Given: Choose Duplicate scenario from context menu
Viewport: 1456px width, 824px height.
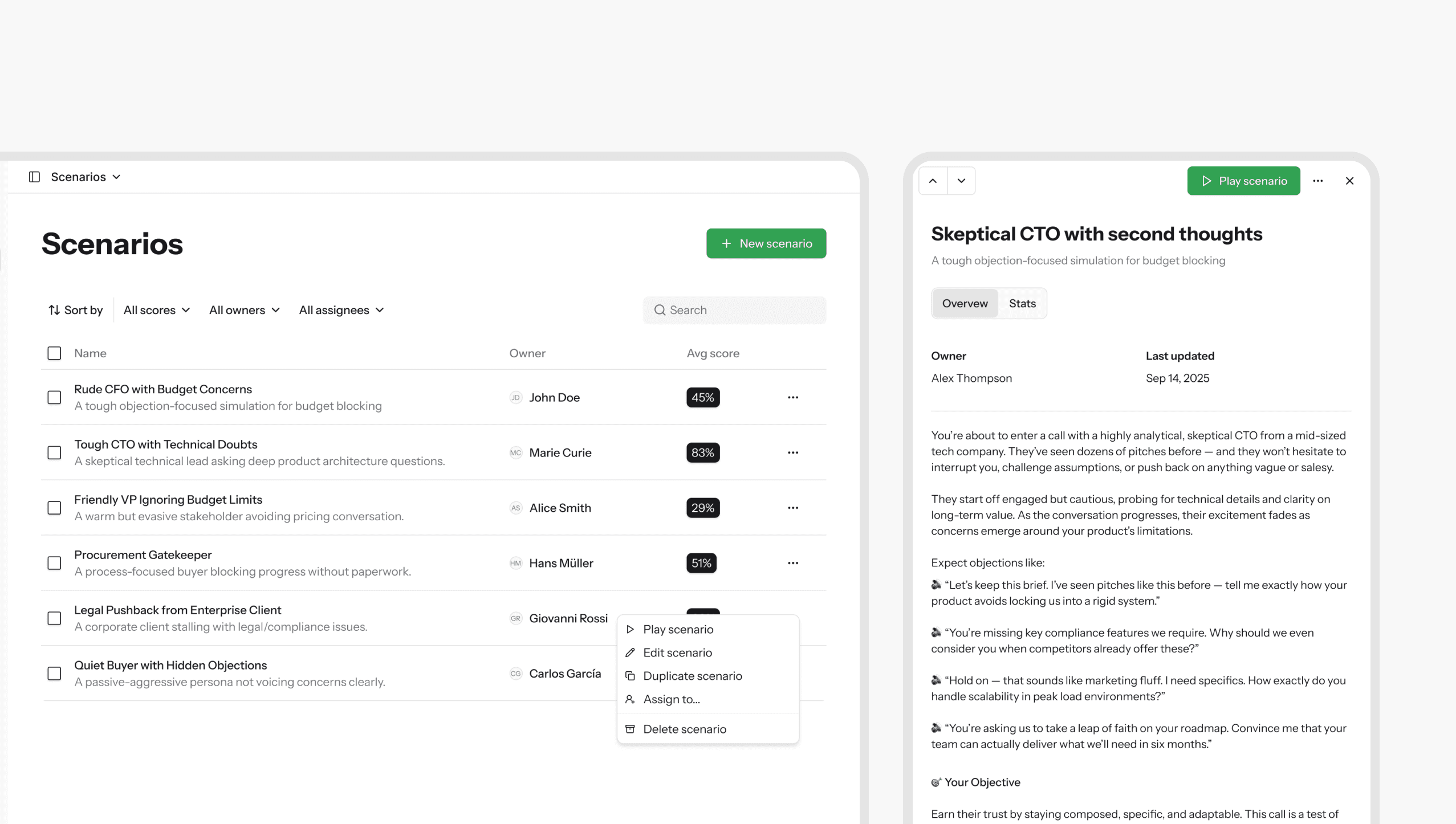Looking at the screenshot, I should pos(692,676).
